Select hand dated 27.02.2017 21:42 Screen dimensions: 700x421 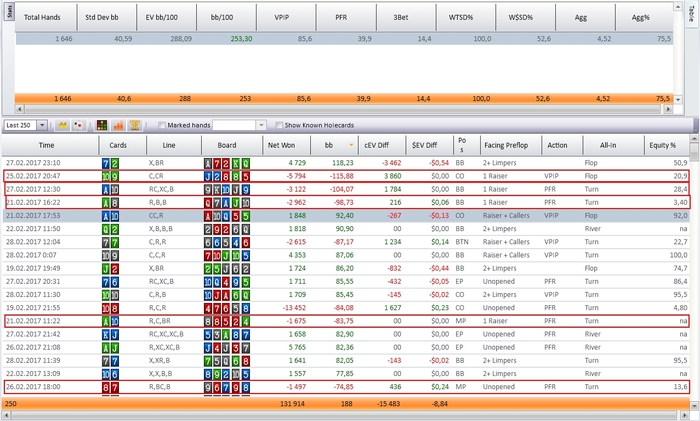(346, 334)
